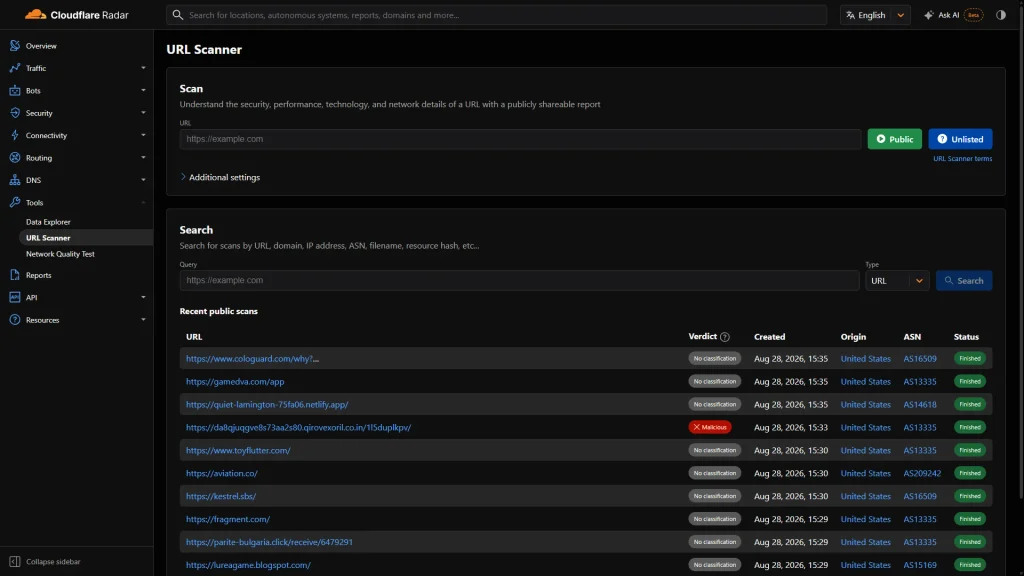Expand the Bots menu chevron

pyautogui.click(x=143, y=91)
